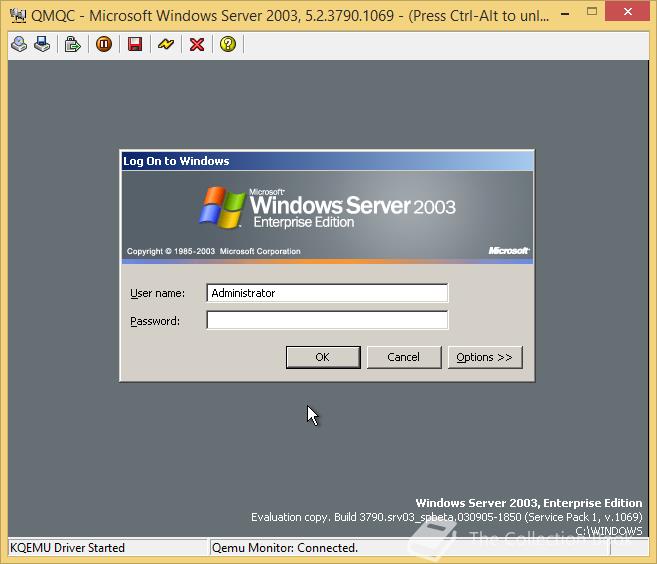Screen dimensions: 657x564
Task: Click the "User name:" label
Action: [x=158, y=293]
